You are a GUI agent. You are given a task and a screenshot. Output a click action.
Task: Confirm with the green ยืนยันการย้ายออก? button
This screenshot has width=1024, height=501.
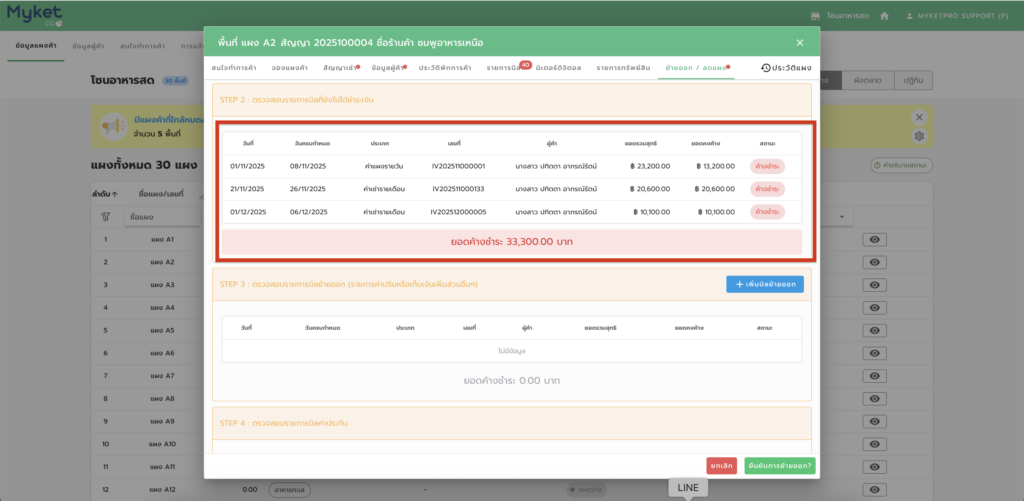pyautogui.click(x=779, y=466)
